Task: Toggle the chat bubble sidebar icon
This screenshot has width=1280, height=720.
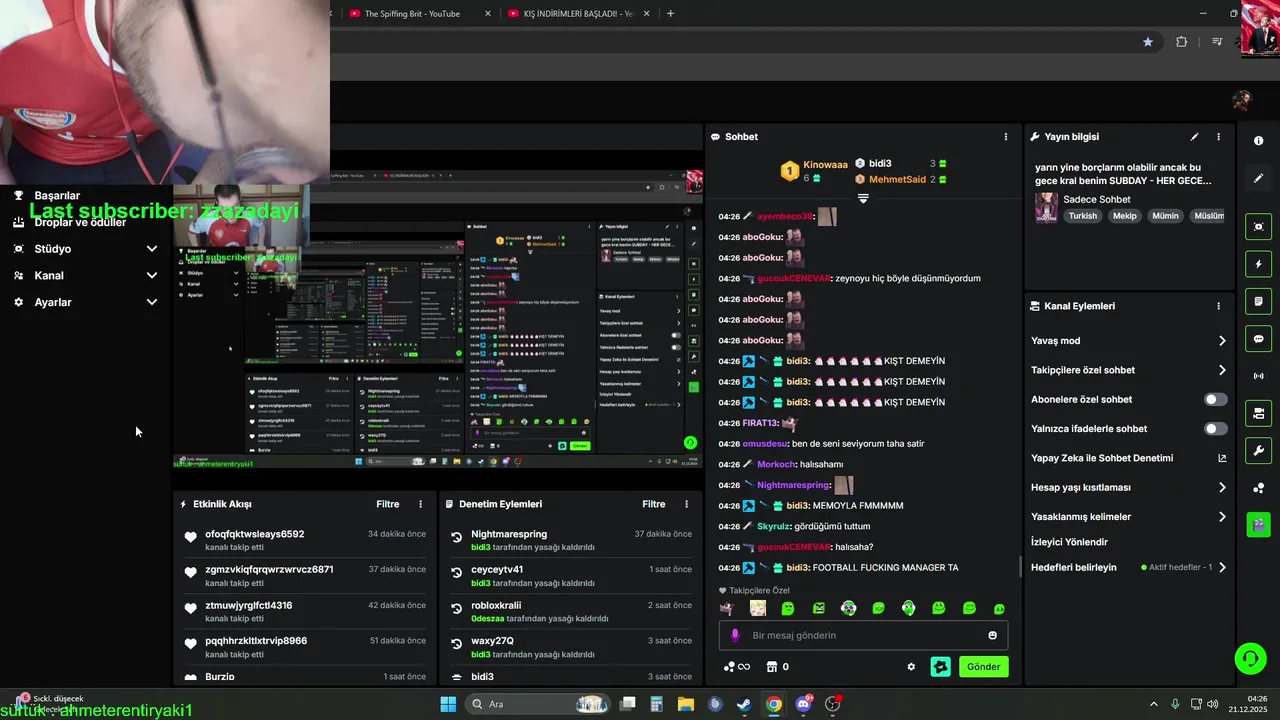Action: point(1258,339)
